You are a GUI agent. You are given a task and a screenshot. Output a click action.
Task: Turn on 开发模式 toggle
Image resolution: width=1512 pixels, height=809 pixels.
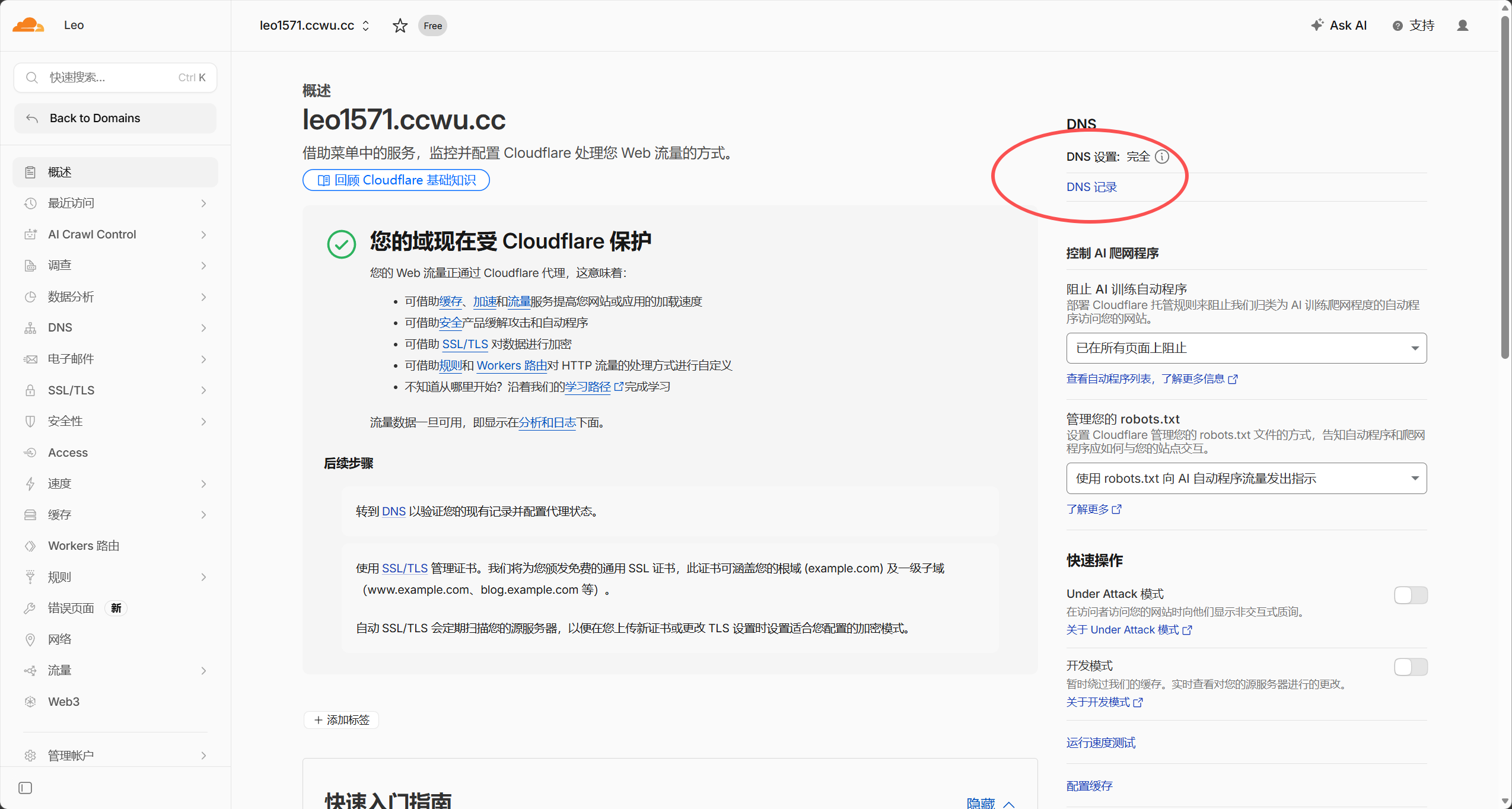point(1410,667)
